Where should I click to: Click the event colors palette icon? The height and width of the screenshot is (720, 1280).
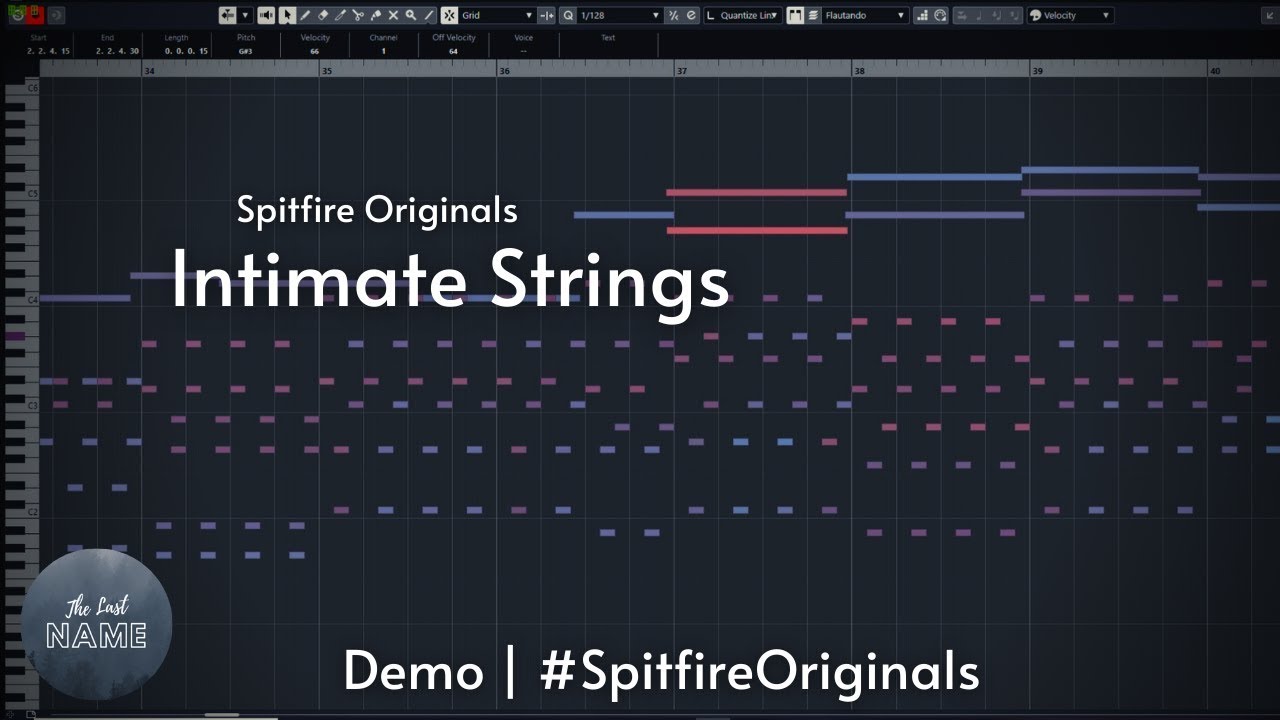pyautogui.click(x=1036, y=15)
